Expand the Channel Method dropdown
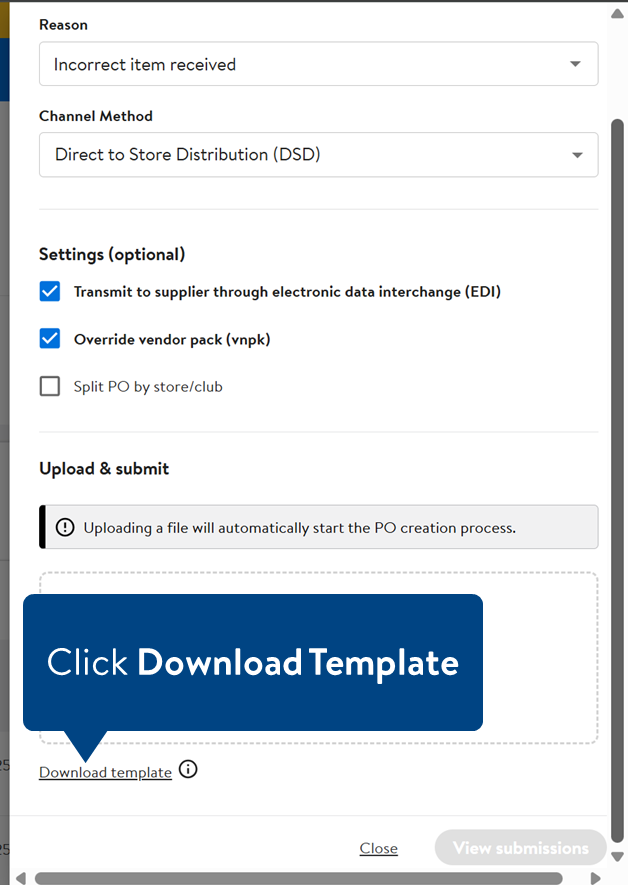Image resolution: width=628 pixels, height=885 pixels. [318, 155]
